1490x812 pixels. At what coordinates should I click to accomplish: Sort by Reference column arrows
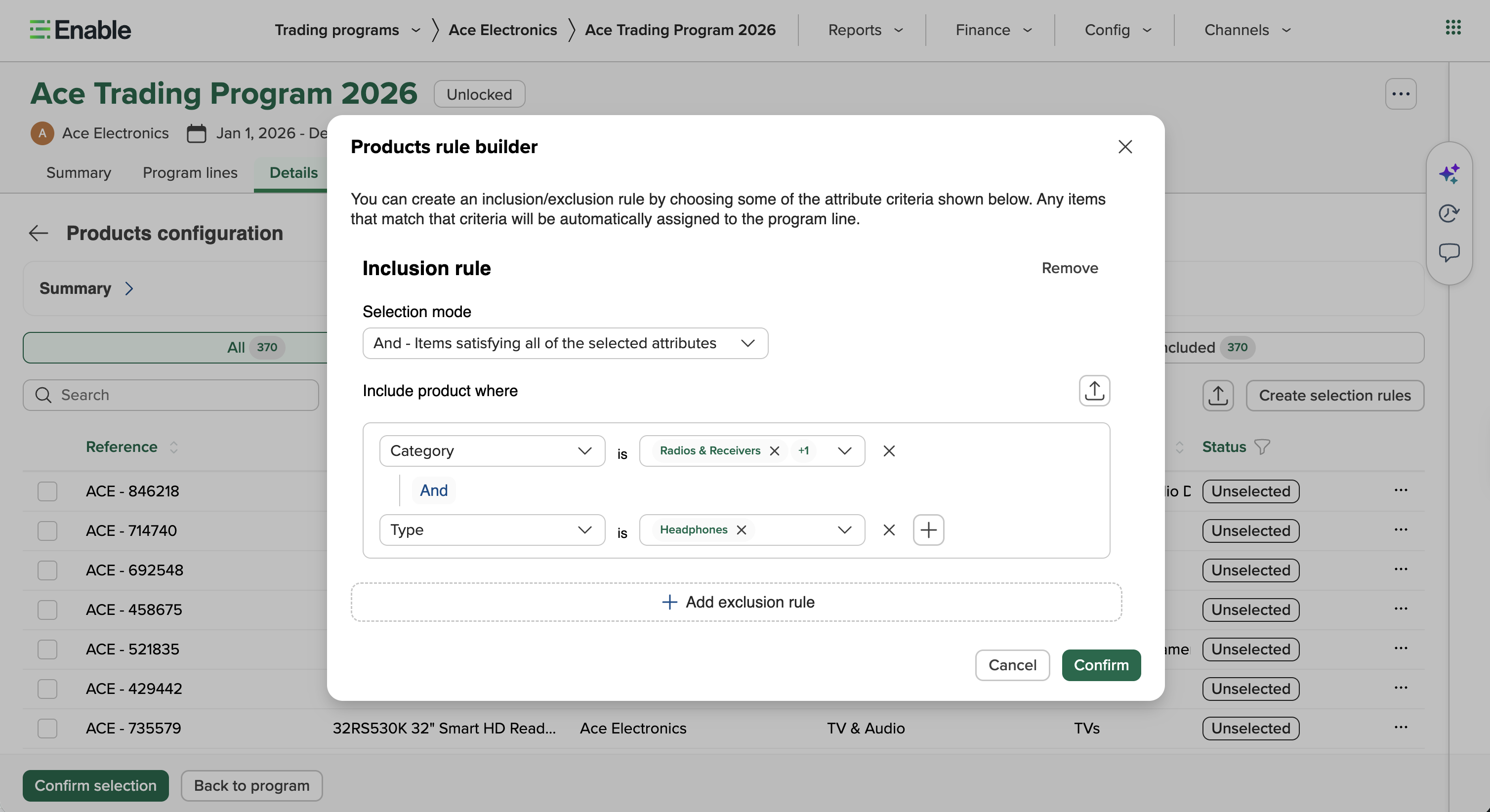[x=173, y=447]
